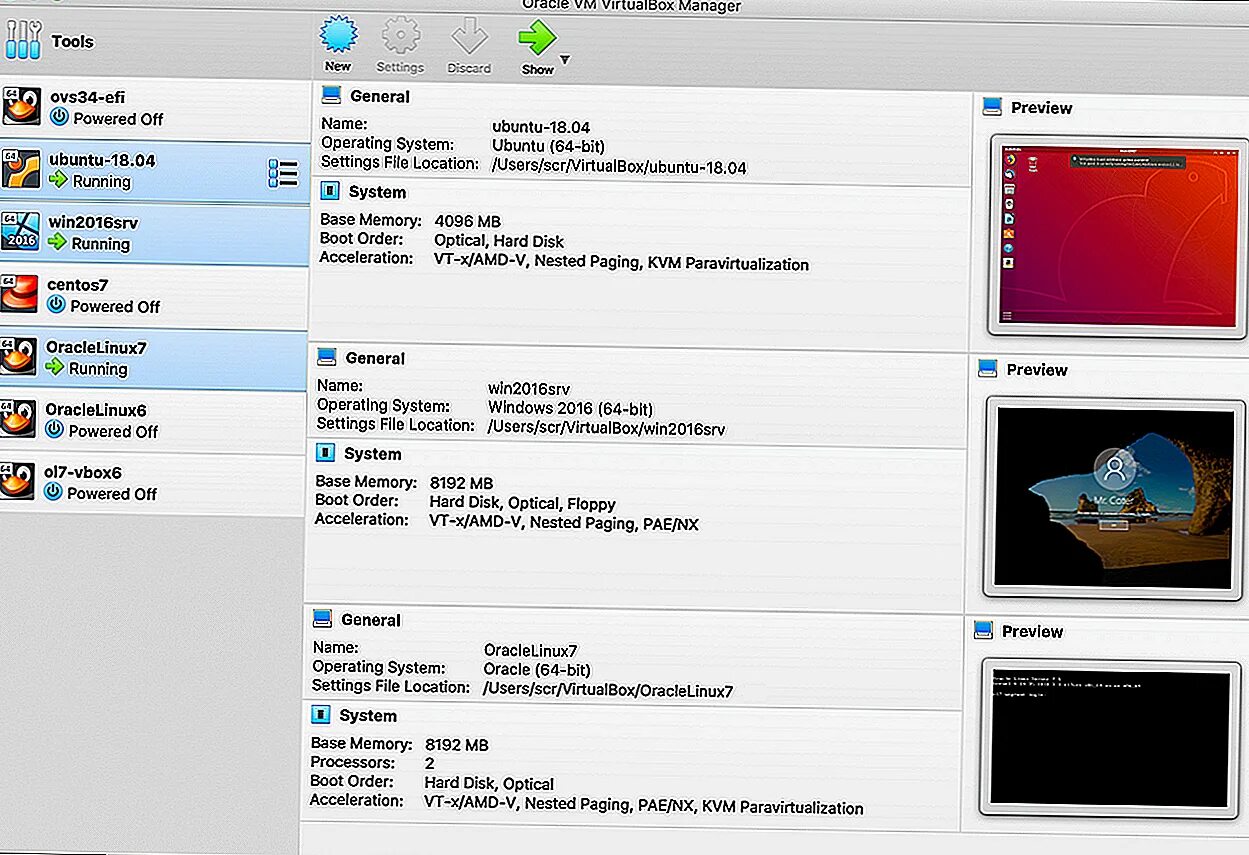Open the Tools icon in sidebar
Image resolution: width=1249 pixels, height=855 pixels.
23,39
